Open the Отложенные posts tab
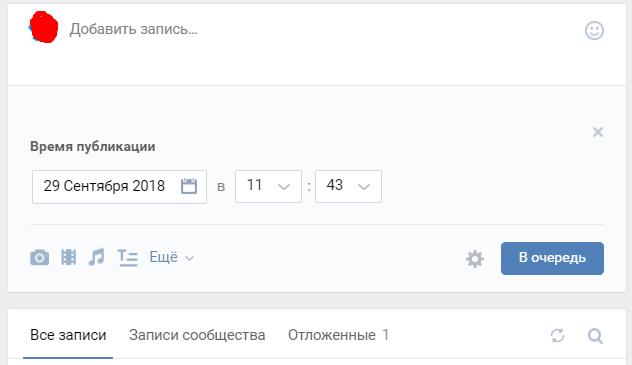Image resolution: width=632 pixels, height=365 pixels. click(338, 335)
